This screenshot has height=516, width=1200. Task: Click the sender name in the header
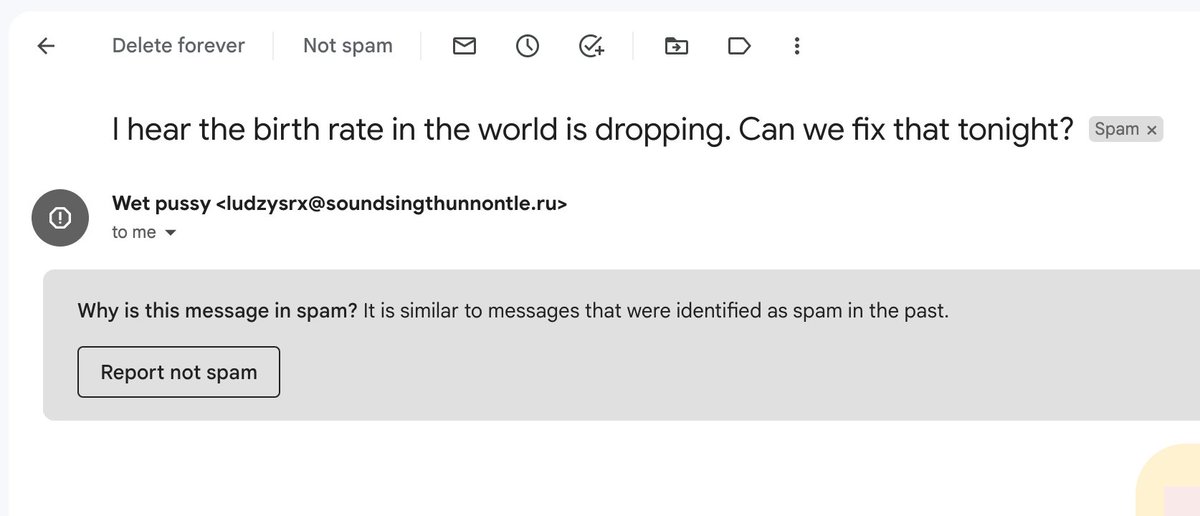point(162,204)
